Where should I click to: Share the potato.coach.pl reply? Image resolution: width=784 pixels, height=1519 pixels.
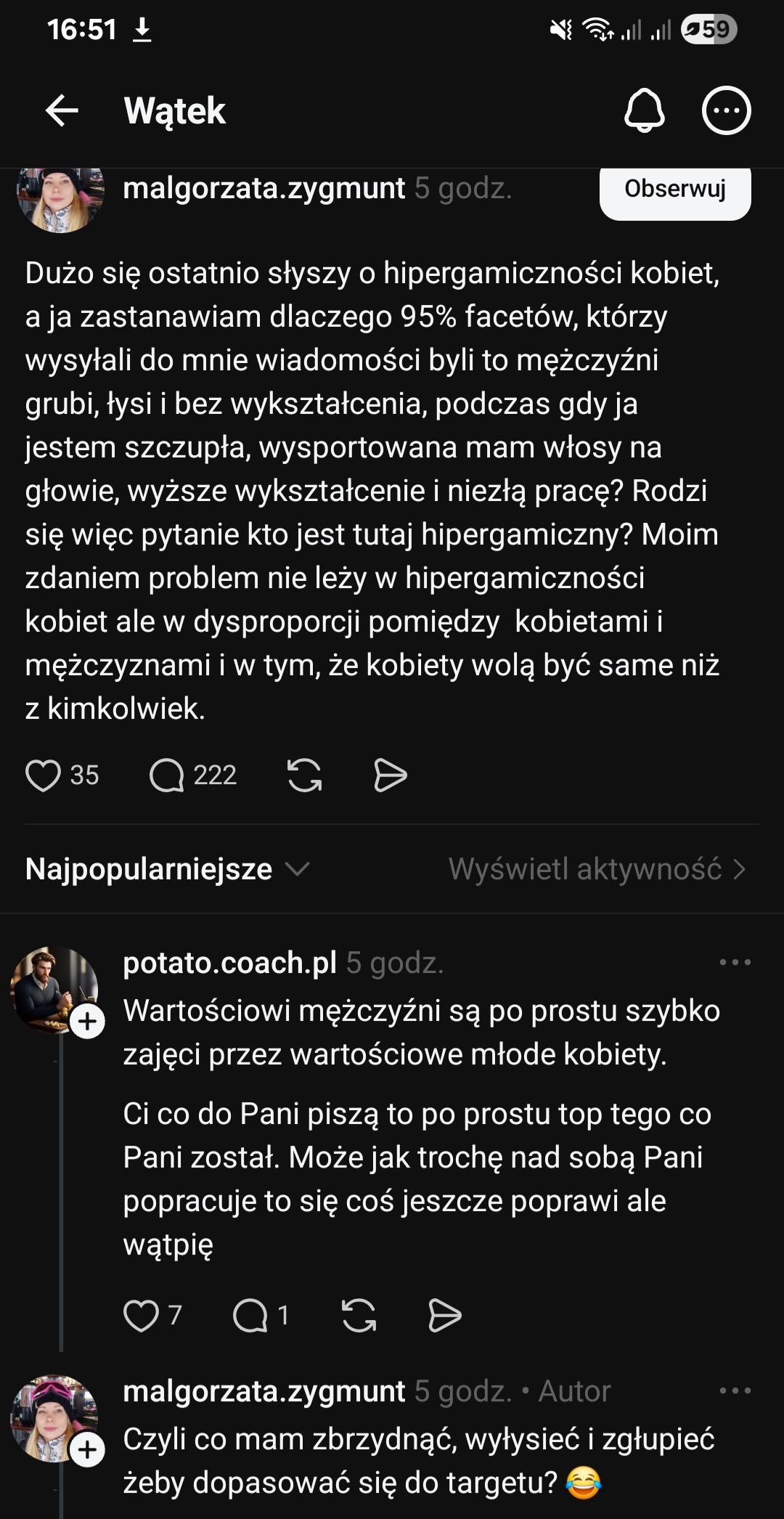444,1315
